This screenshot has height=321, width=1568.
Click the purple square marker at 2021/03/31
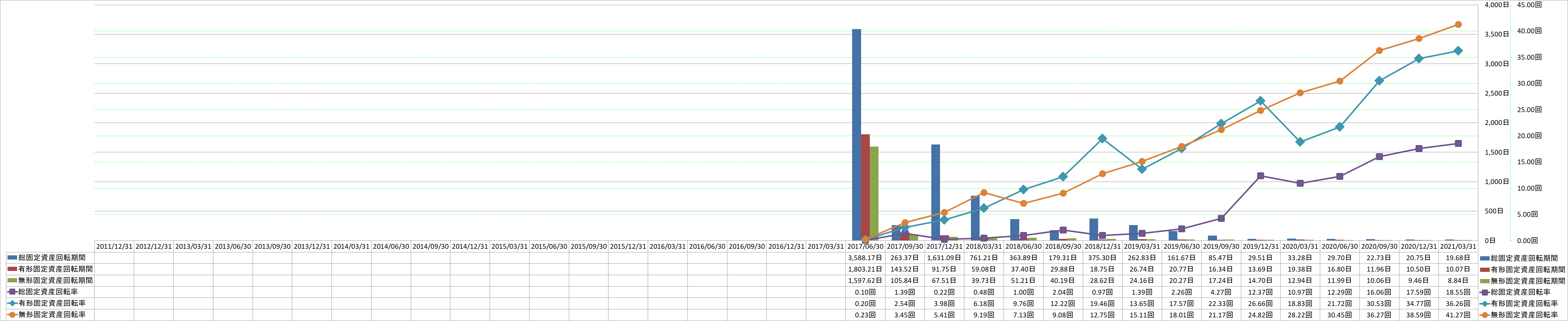[x=1458, y=144]
